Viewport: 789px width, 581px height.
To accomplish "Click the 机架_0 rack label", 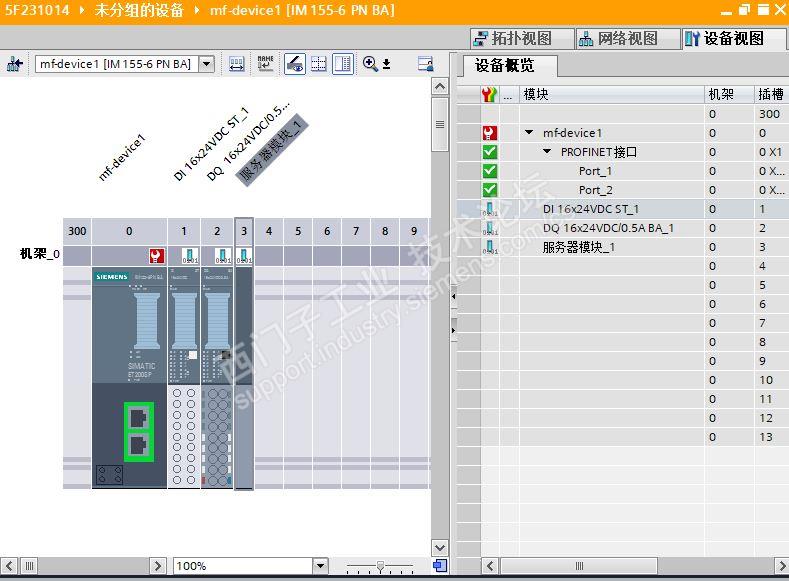I will coord(40,254).
